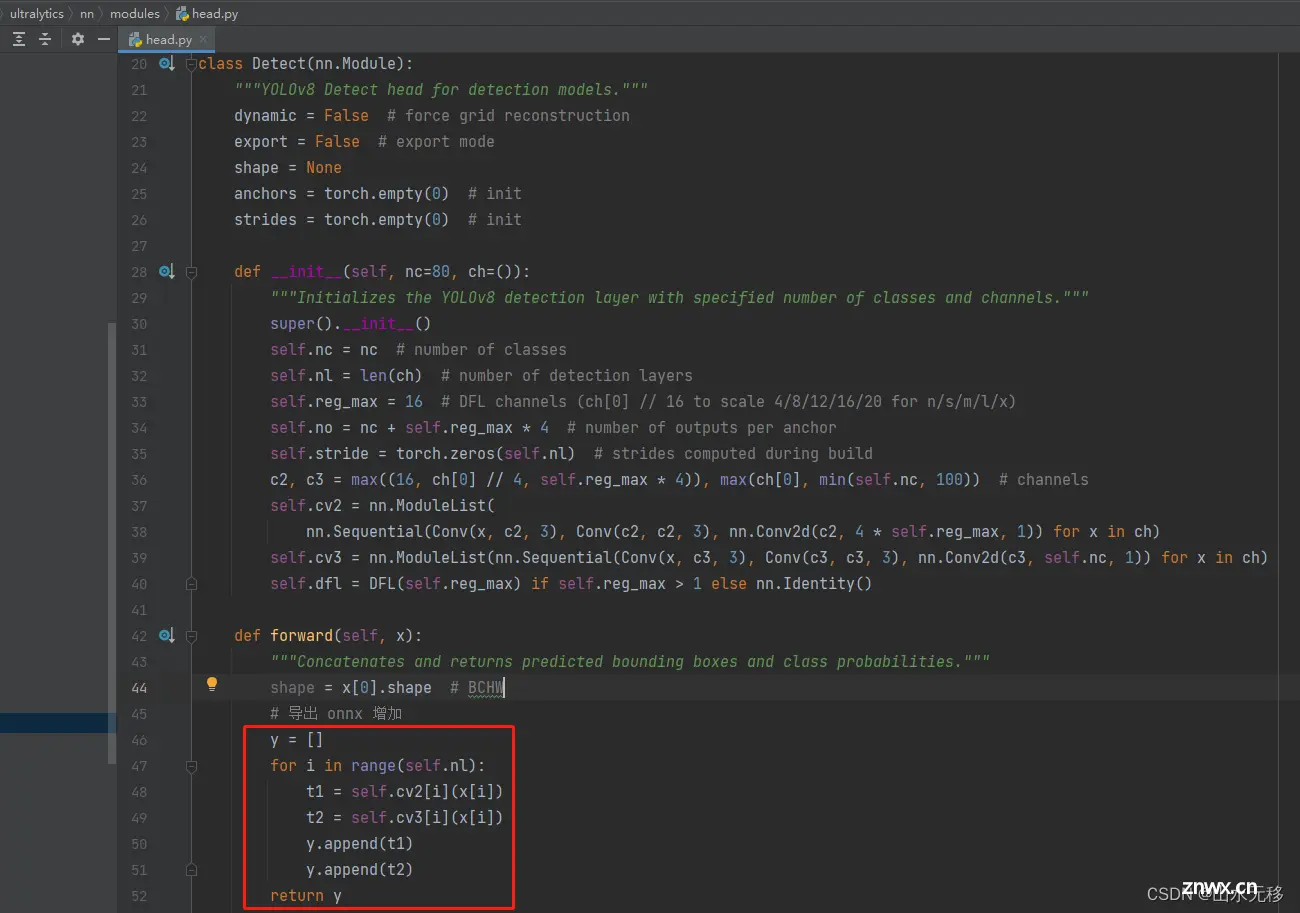Viewport: 1300px width, 913px height.
Task: Click the overridden-marker icon beside class Detect
Action: pyautogui.click(x=167, y=64)
